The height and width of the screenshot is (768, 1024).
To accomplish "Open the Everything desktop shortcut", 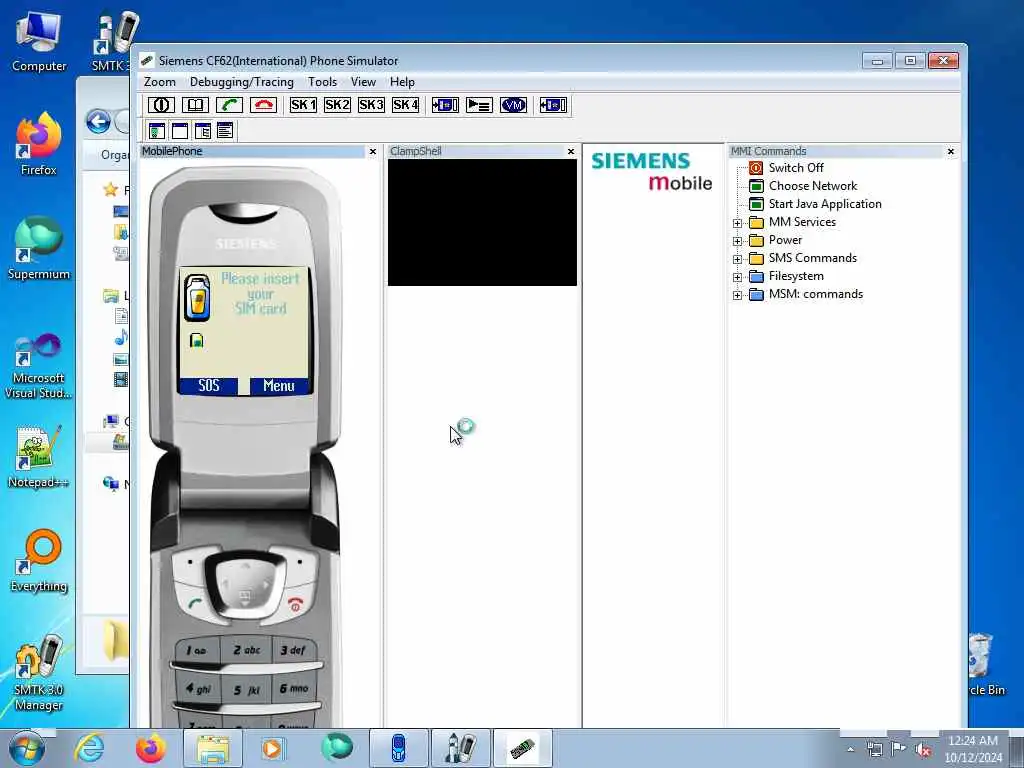I will 39,560.
